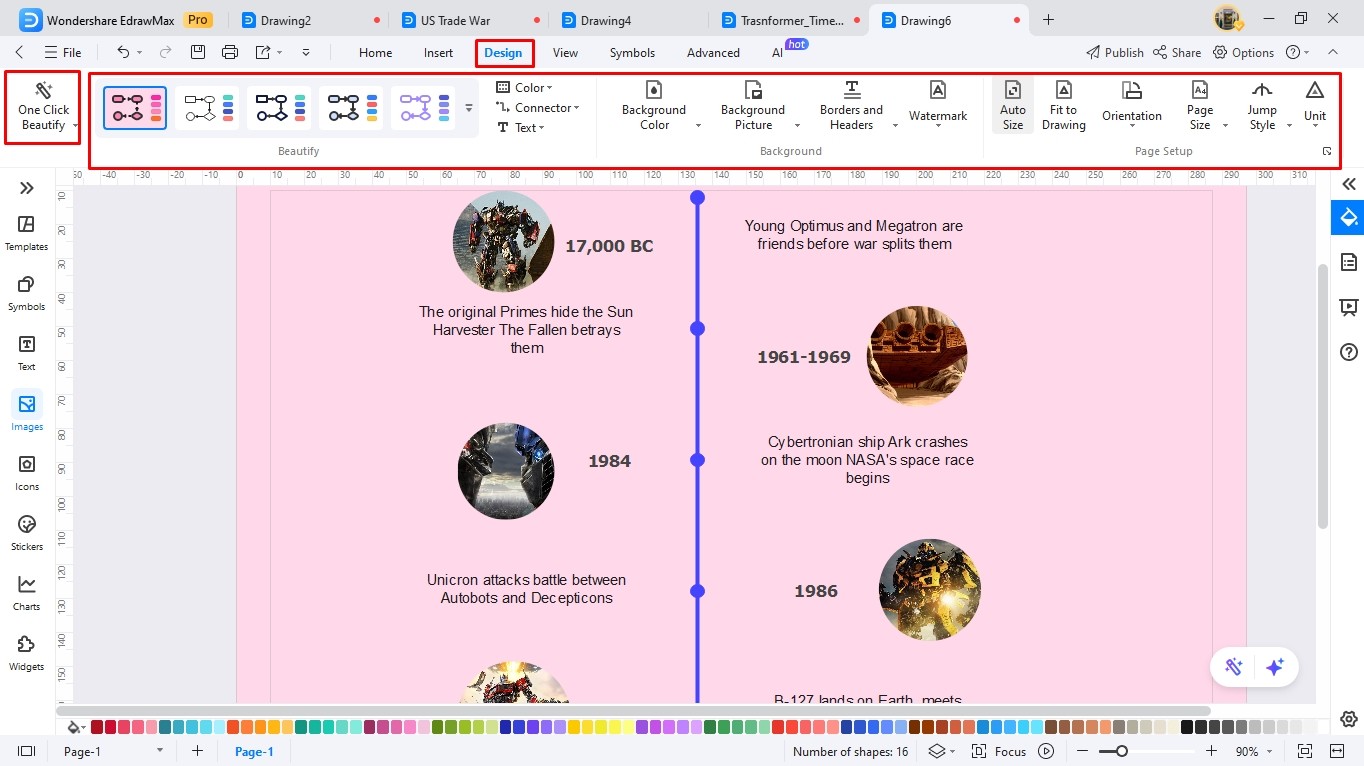Click the Fill style icon in right panel
Image resolution: width=1364 pixels, height=766 pixels.
(x=1348, y=217)
